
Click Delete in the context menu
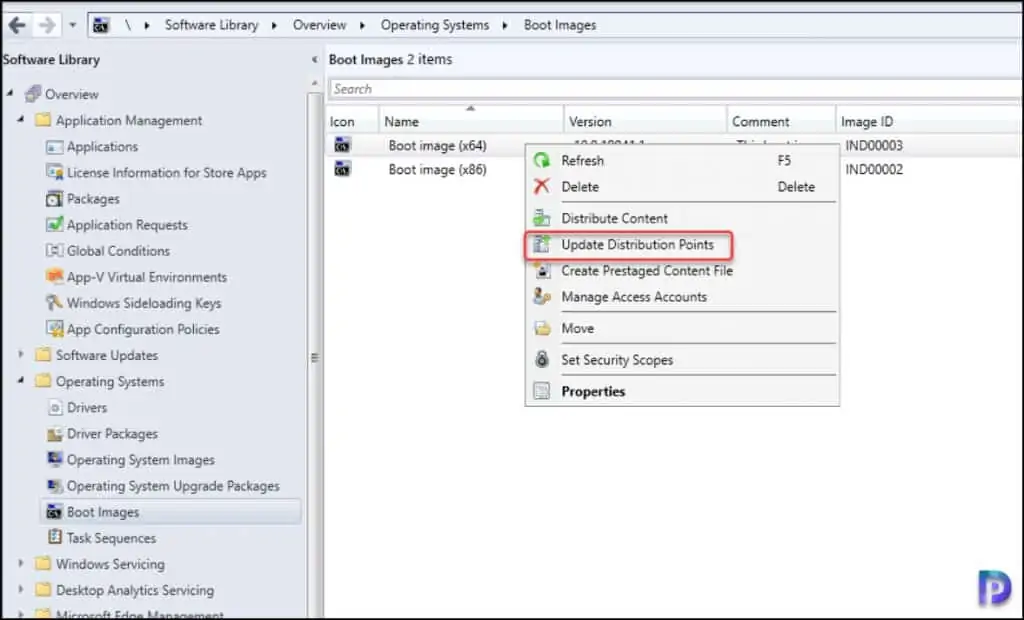[580, 187]
